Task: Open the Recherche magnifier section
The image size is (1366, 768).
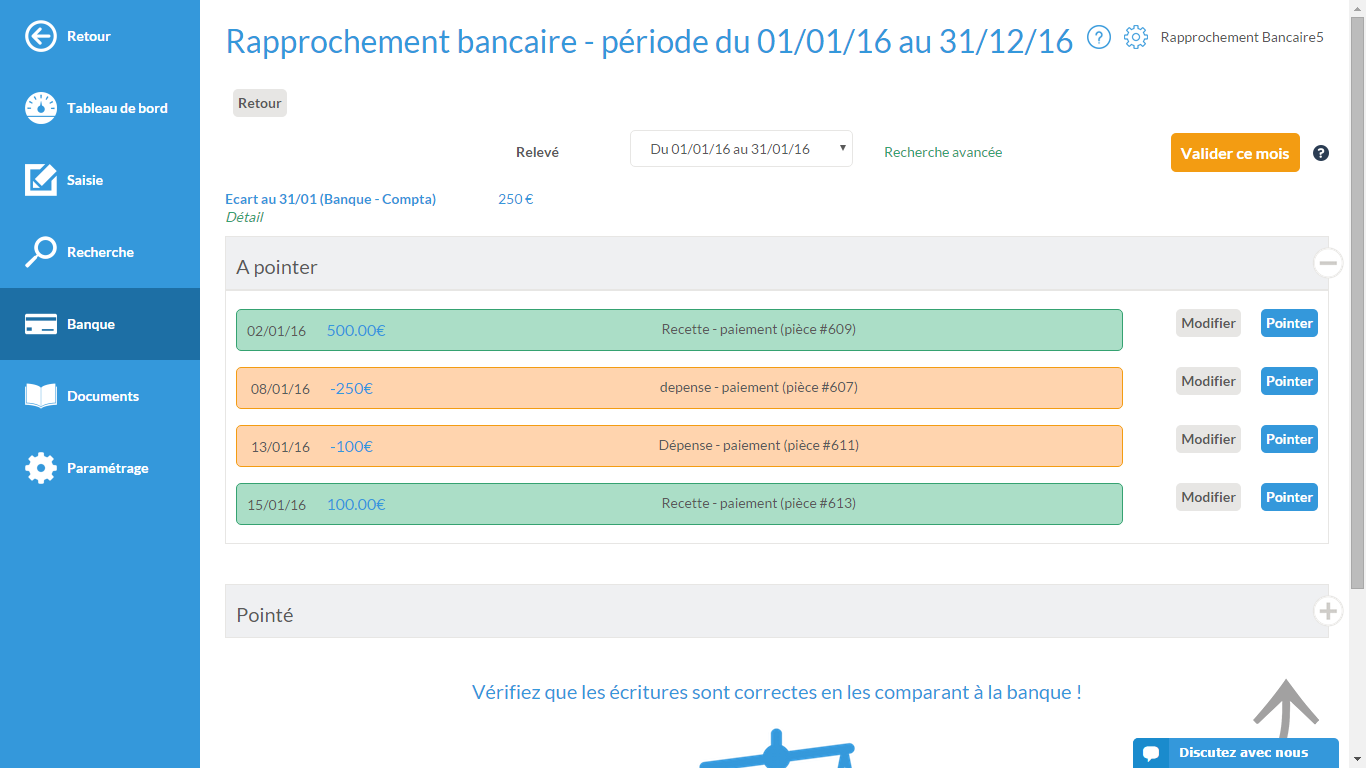Action: (41, 252)
